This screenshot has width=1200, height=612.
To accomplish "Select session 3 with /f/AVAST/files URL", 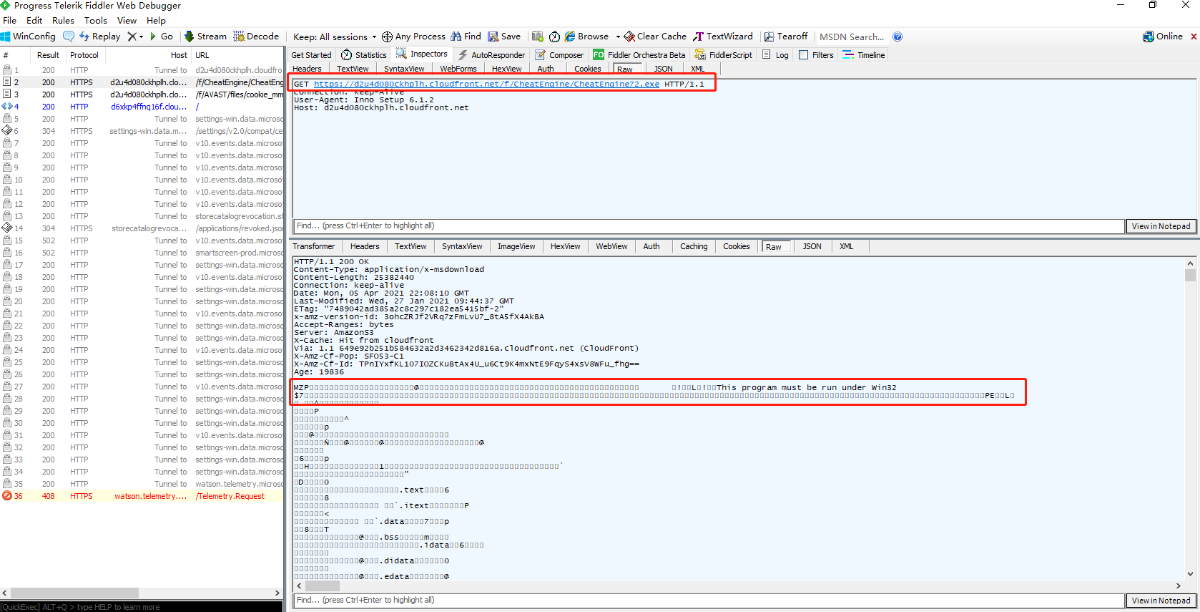I will [x=143, y=94].
